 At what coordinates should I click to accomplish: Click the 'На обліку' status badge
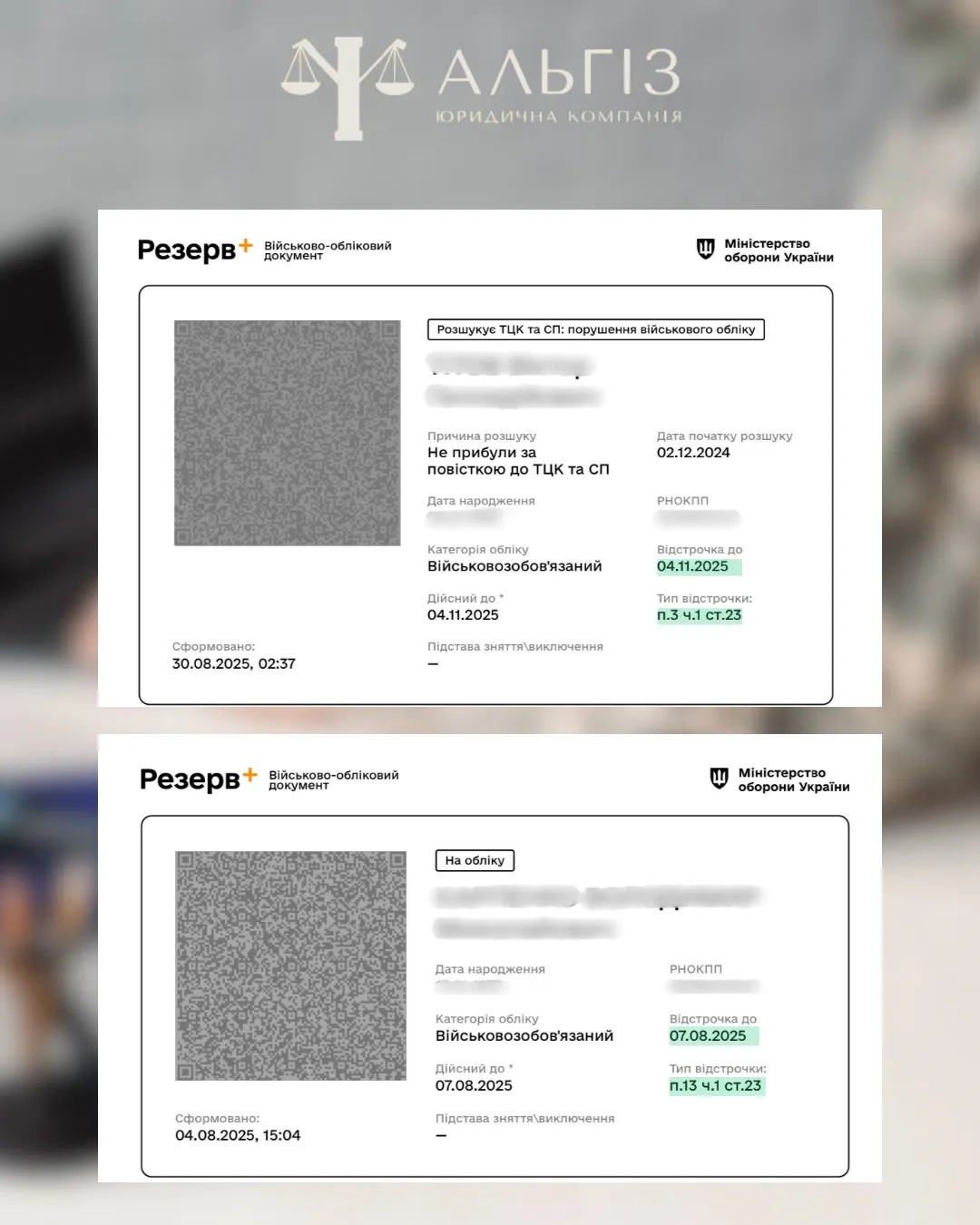tap(475, 860)
